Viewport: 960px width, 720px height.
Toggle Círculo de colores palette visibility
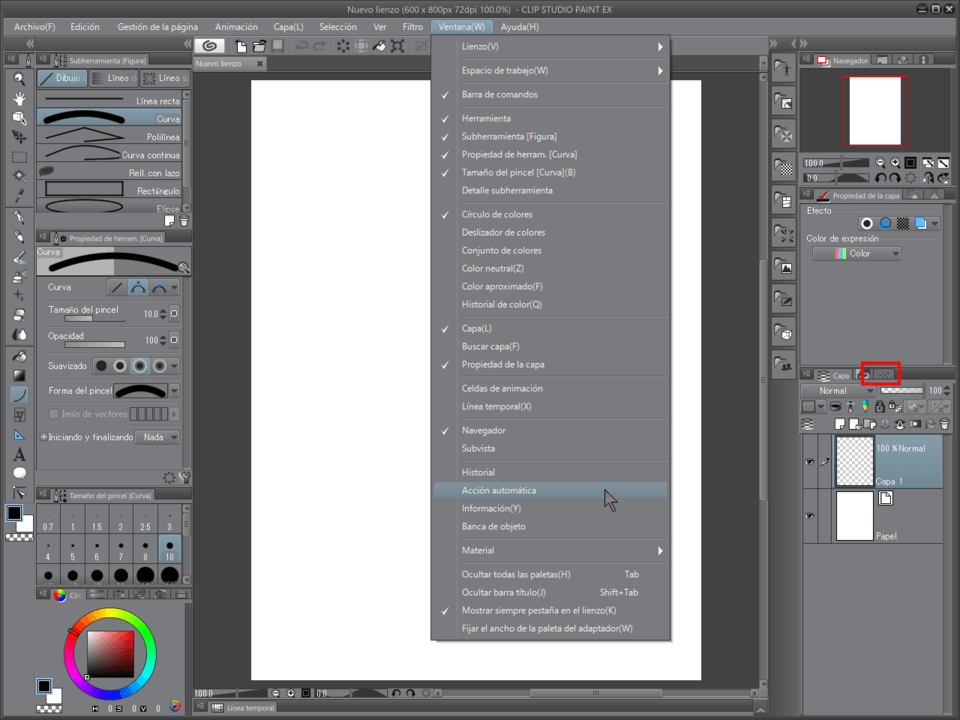(x=550, y=214)
